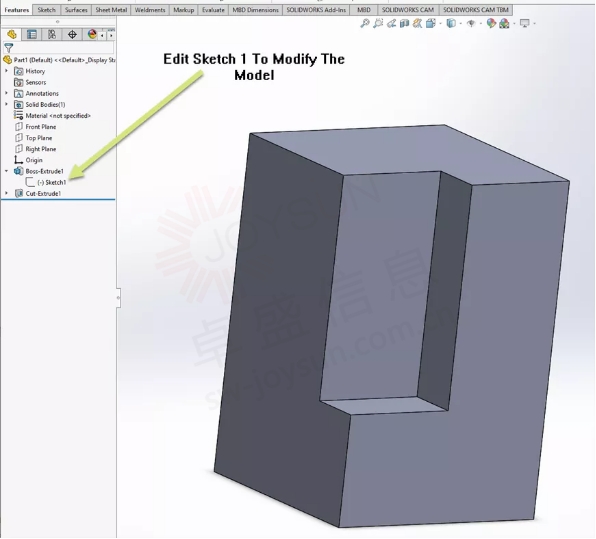Screen dimensions: 596x539
Task: Click the right manager tabs arrow
Action: coord(111,35)
